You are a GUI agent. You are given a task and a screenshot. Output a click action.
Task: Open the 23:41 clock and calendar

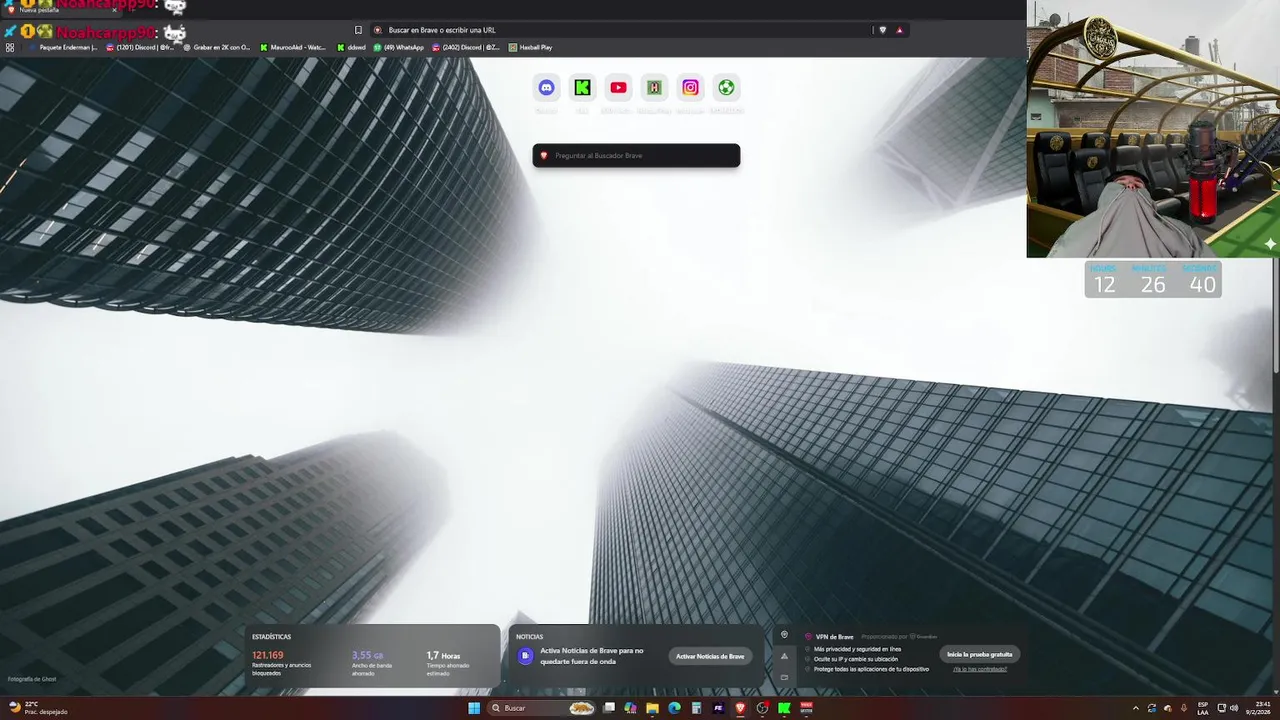[x=1258, y=708]
